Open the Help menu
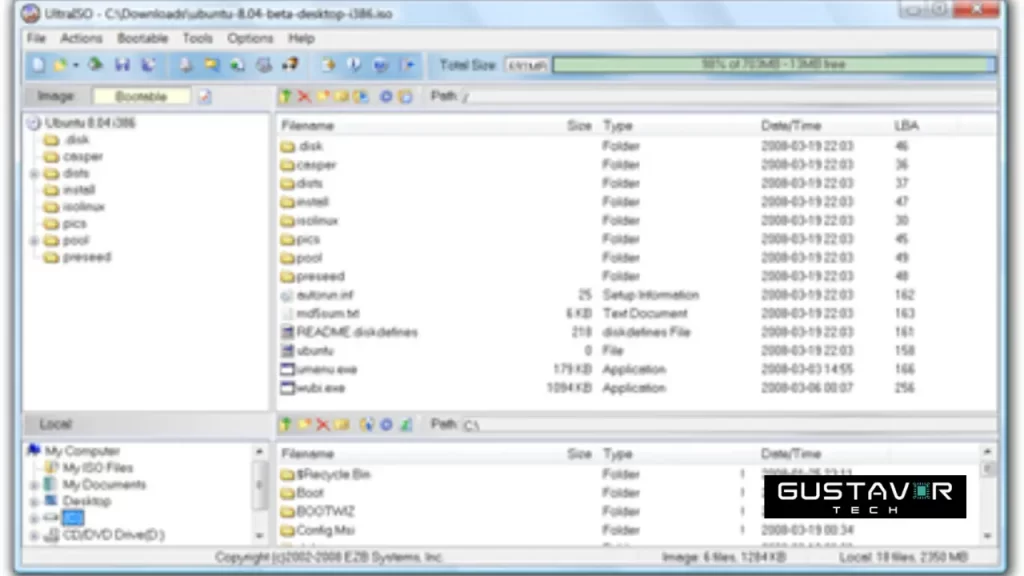 [x=301, y=39]
